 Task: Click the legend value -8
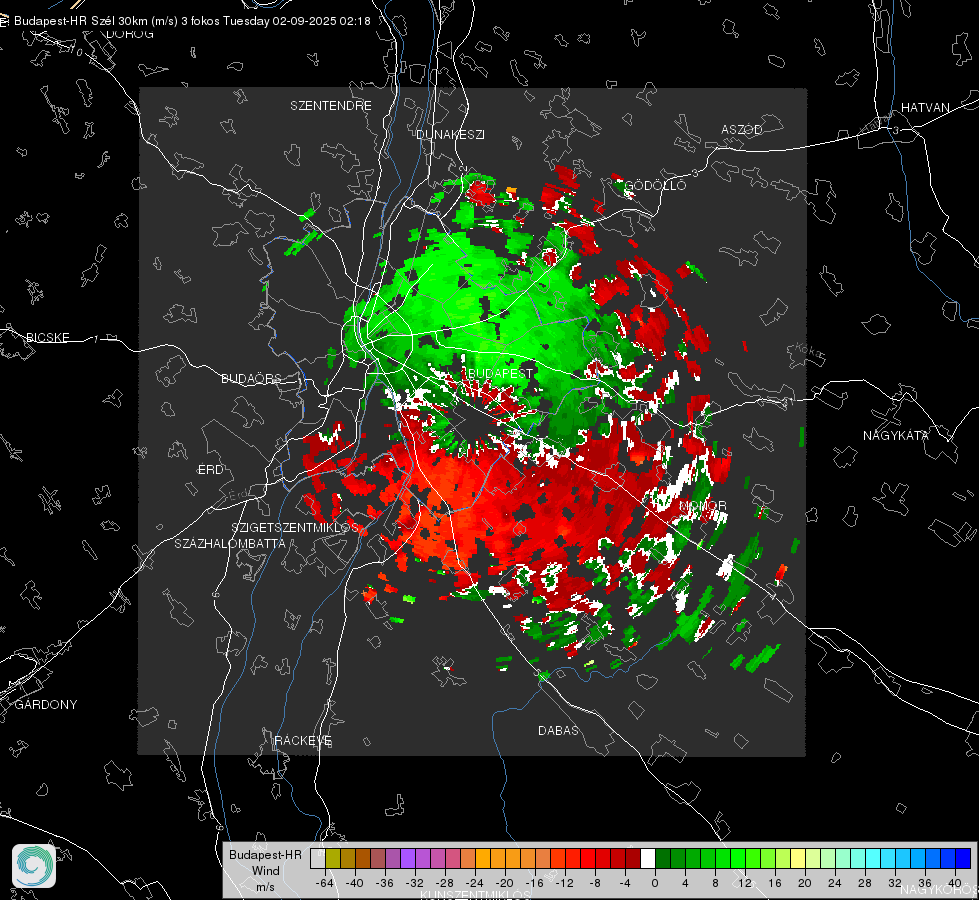coord(595,883)
